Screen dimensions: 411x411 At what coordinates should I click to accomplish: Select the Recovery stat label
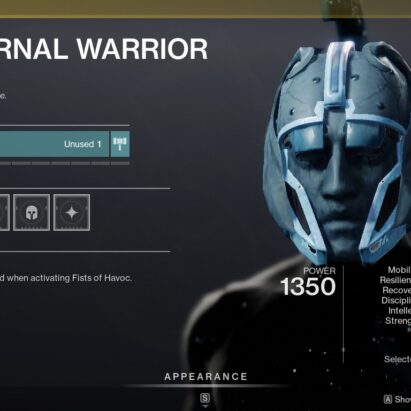[x=397, y=290]
